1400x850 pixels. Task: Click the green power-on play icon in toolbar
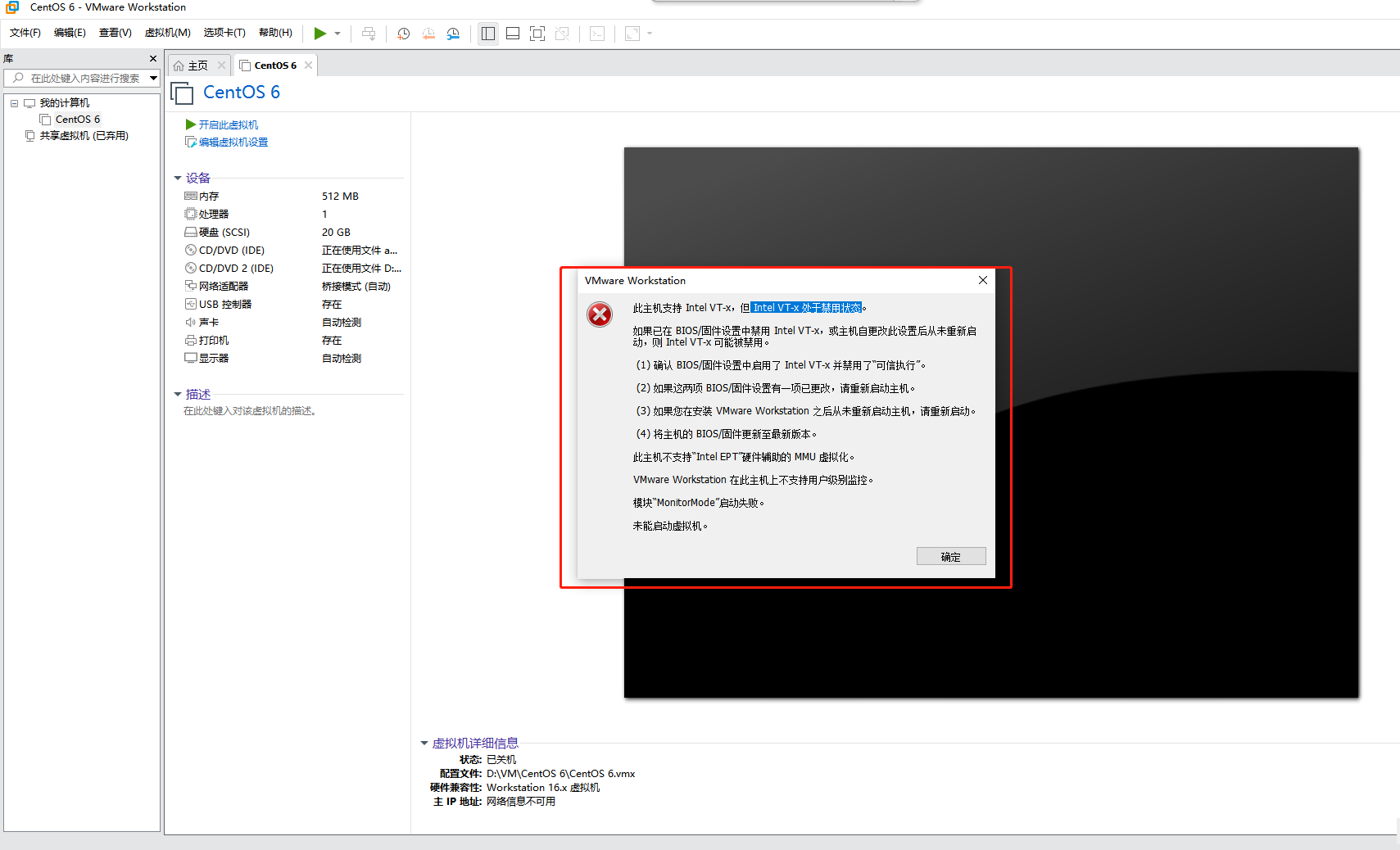(x=319, y=34)
